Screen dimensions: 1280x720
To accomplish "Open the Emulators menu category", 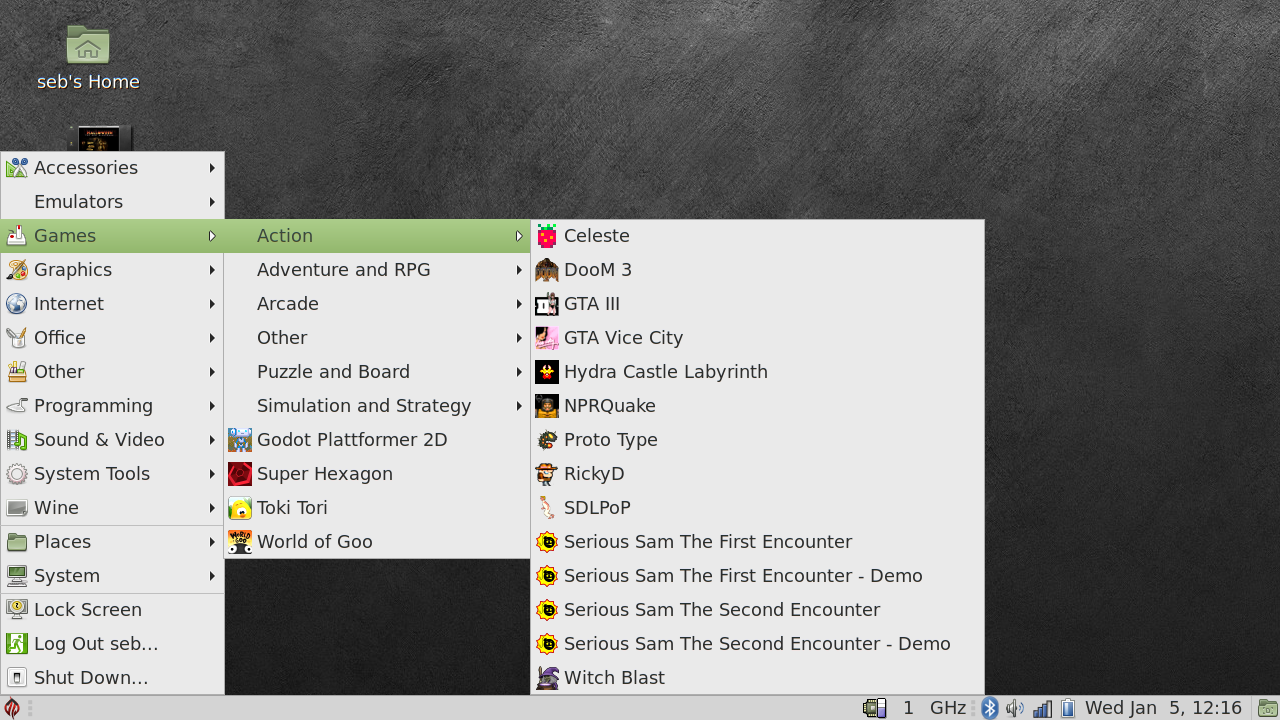I will pos(78,202).
